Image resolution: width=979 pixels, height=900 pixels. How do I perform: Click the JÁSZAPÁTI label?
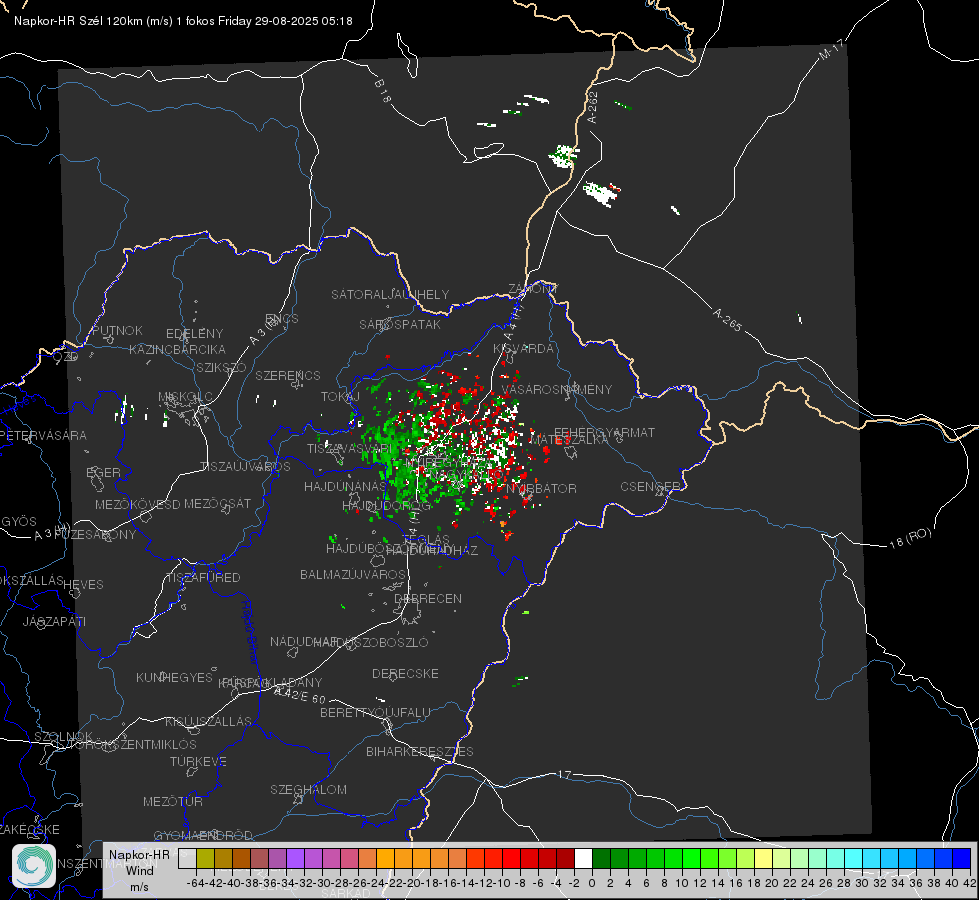click(54, 621)
